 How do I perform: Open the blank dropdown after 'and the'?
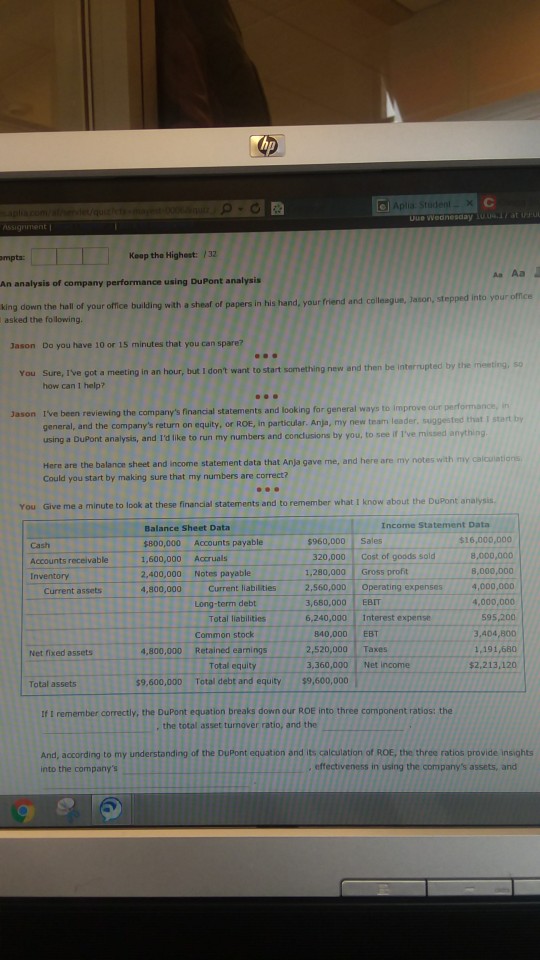[362, 725]
